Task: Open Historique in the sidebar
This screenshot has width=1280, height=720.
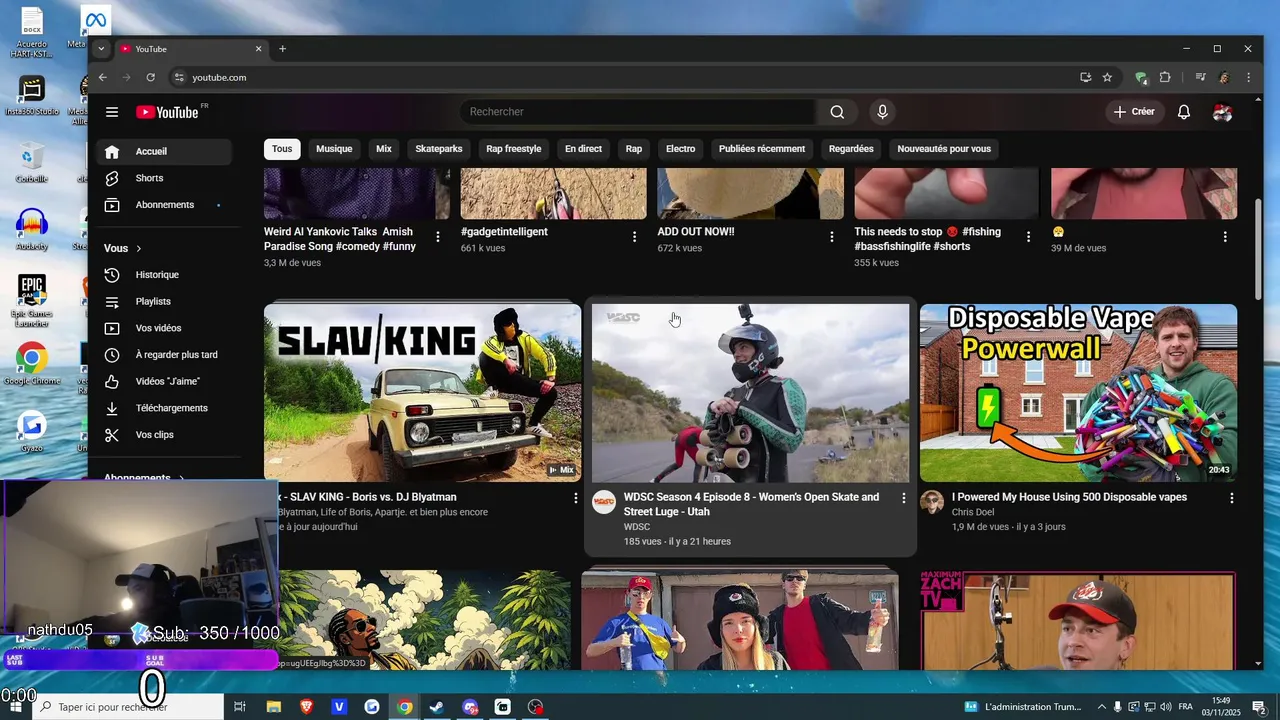Action: click(164, 275)
